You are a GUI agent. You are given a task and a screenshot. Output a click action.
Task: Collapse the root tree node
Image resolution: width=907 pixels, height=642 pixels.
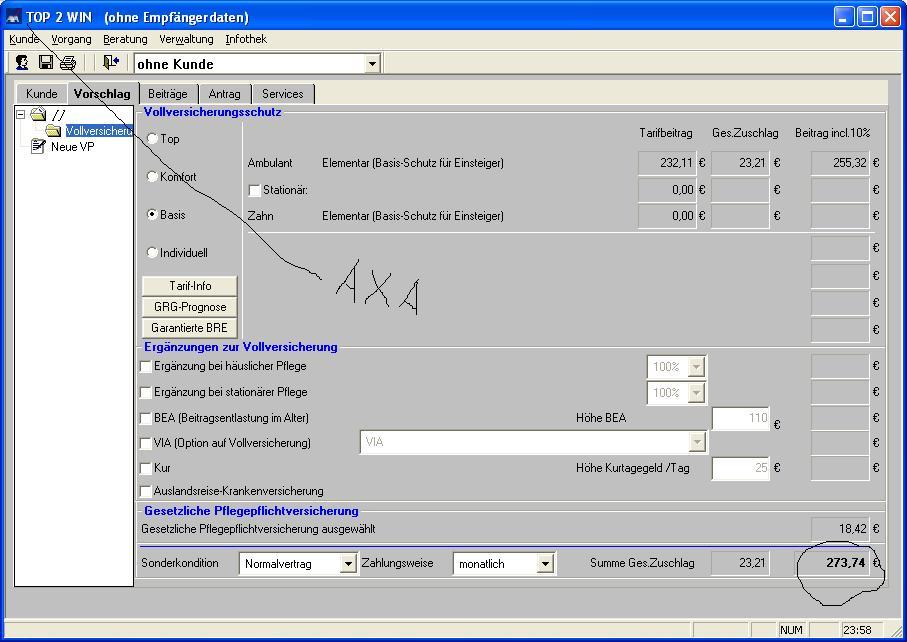(20, 115)
